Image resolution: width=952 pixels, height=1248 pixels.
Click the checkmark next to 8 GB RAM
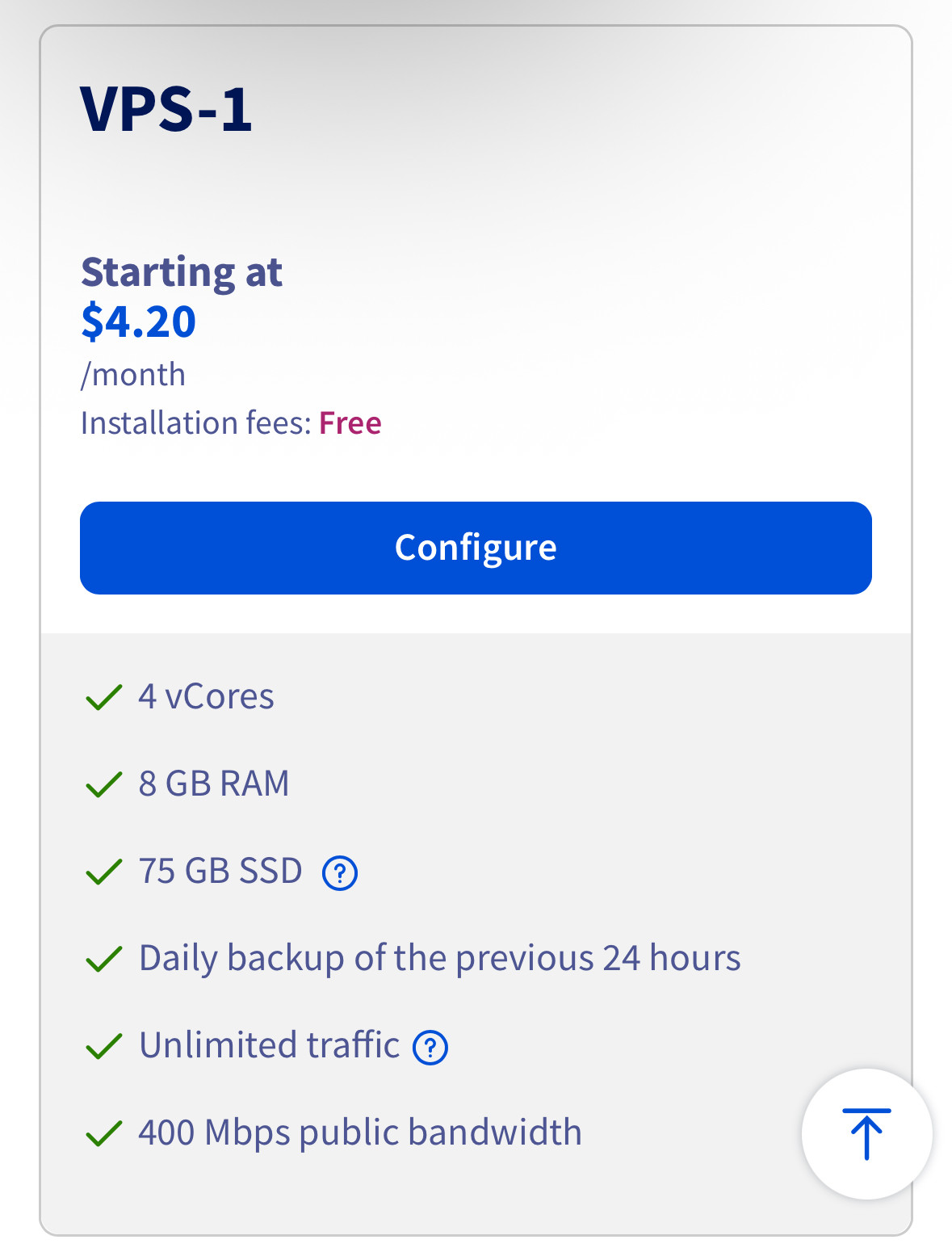pyautogui.click(x=103, y=784)
